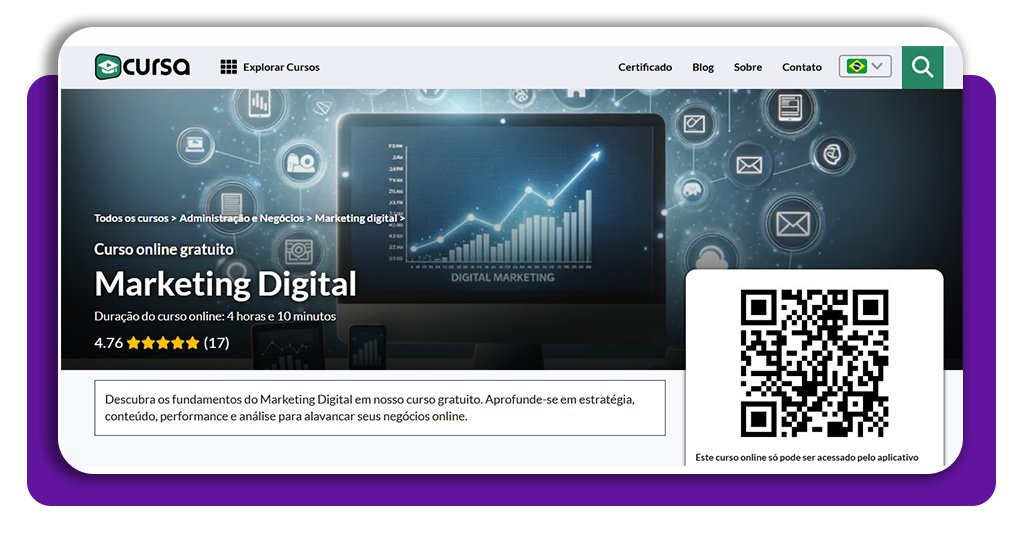Screen dimensions: 1024x536
Task: Follow the Todos os cursos breadcrumb
Action: pos(131,218)
